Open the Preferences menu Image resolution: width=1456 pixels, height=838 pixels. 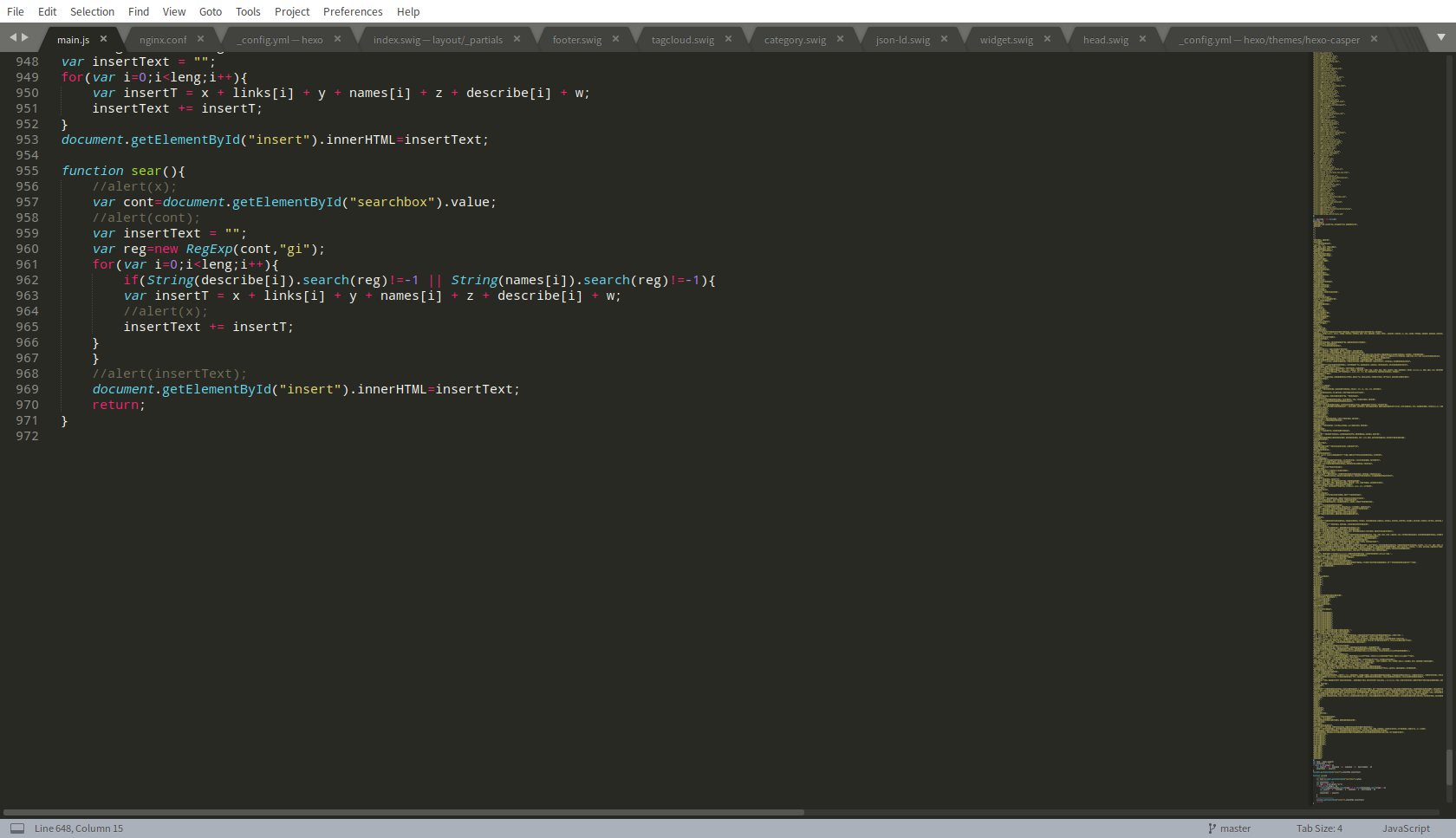coord(353,11)
